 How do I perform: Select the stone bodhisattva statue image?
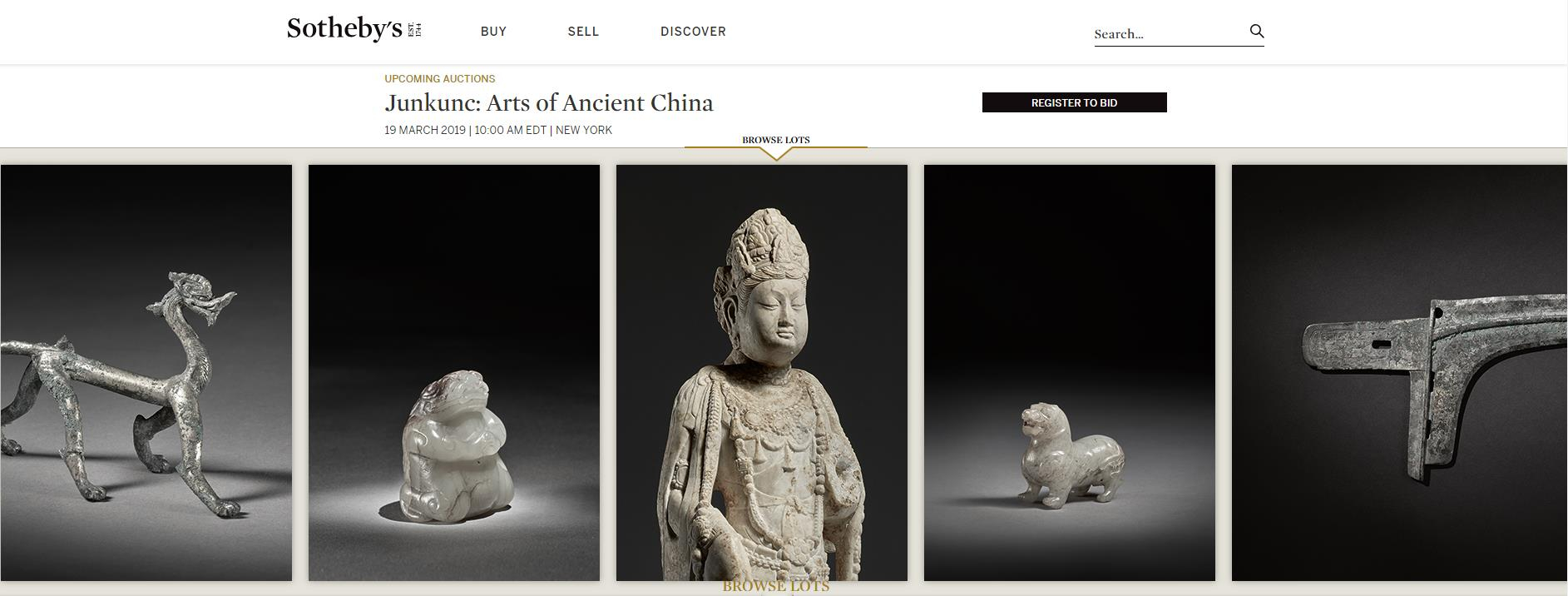point(761,373)
